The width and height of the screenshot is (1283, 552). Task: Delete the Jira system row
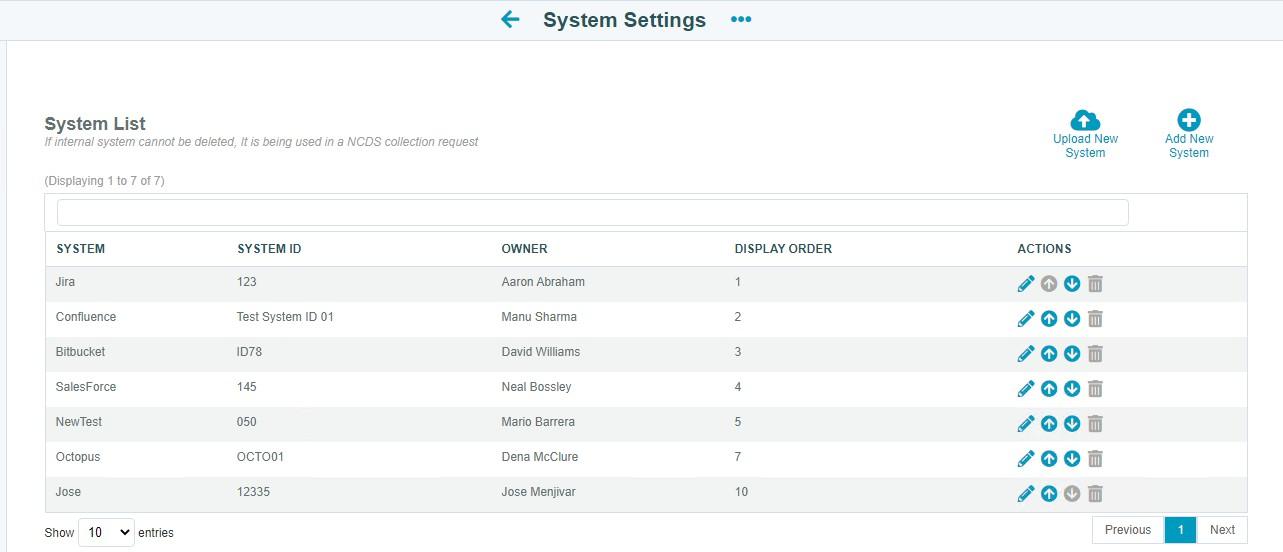(1095, 284)
